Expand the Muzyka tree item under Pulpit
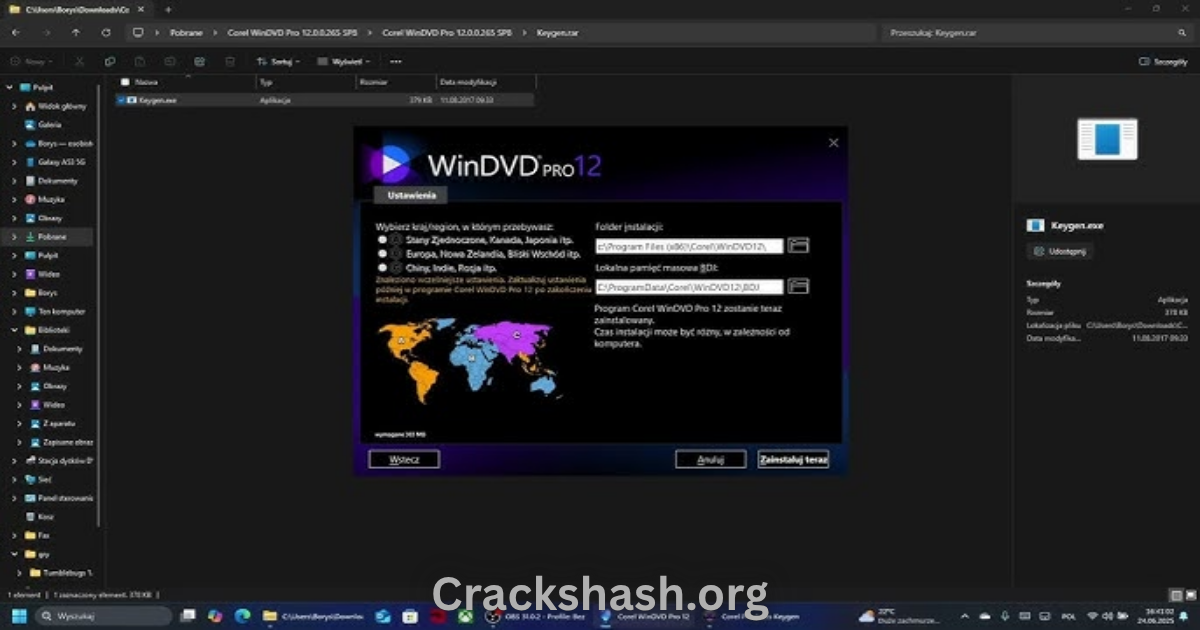1200x630 pixels. tap(14, 199)
